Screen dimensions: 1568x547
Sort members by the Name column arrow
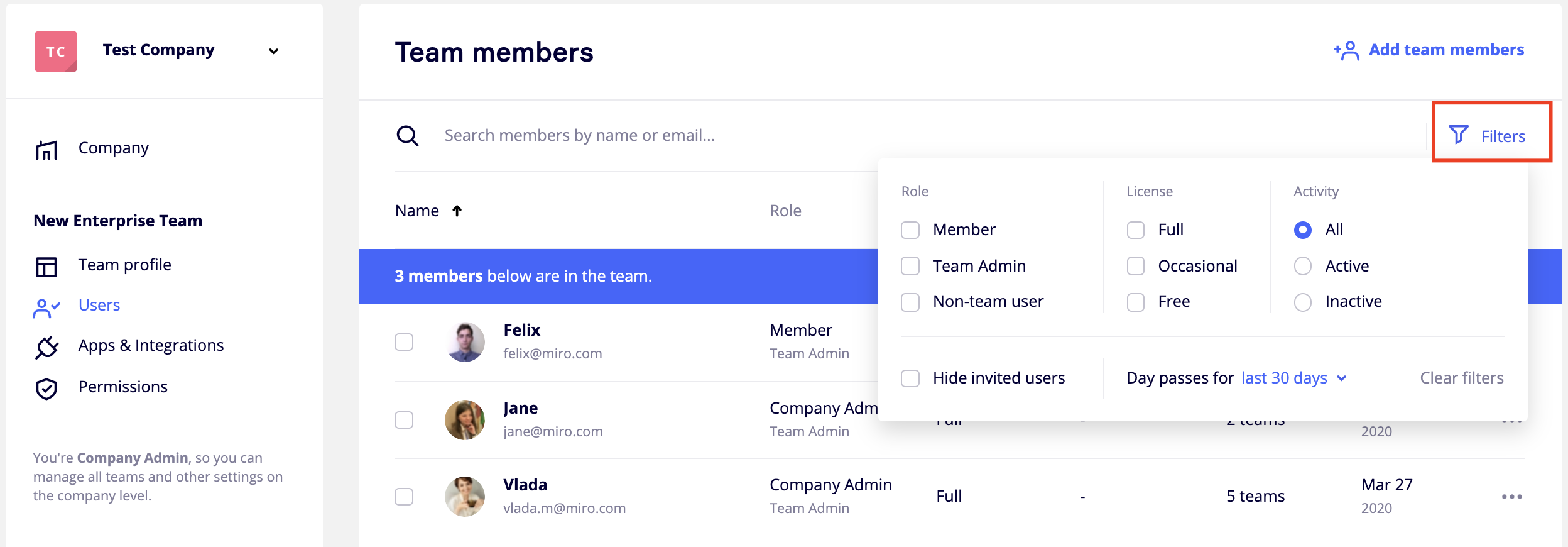pos(457,211)
